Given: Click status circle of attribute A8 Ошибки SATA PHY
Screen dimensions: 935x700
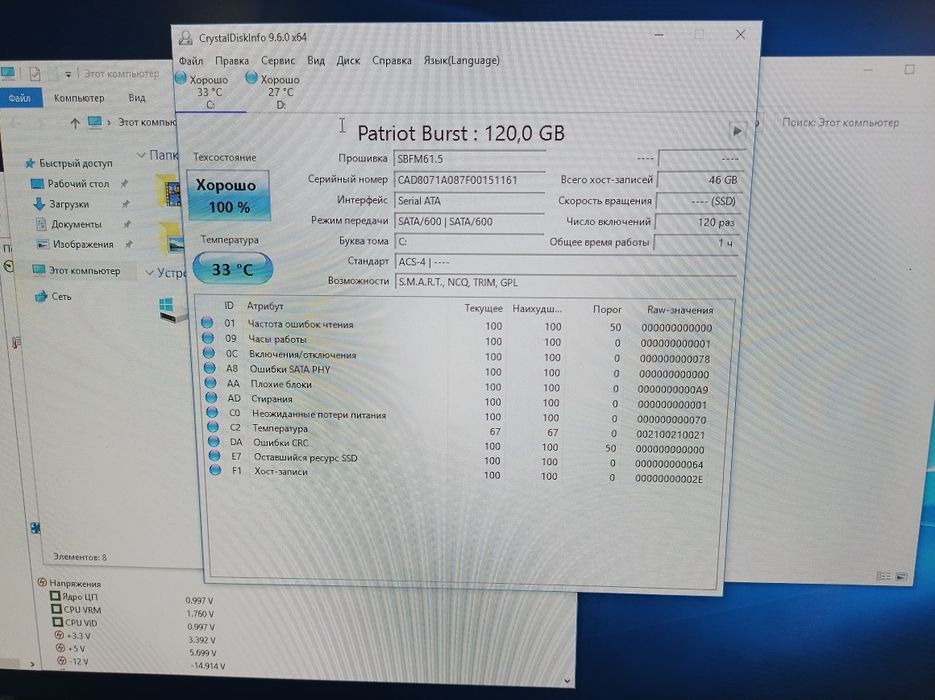Looking at the screenshot, I should pos(210,368).
